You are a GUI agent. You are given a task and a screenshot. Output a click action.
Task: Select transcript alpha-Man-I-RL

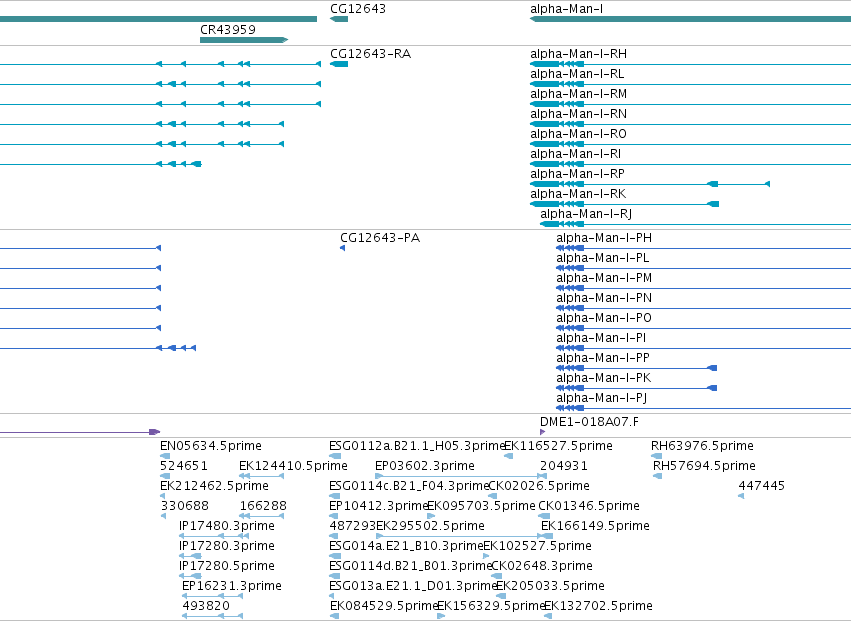577,74
